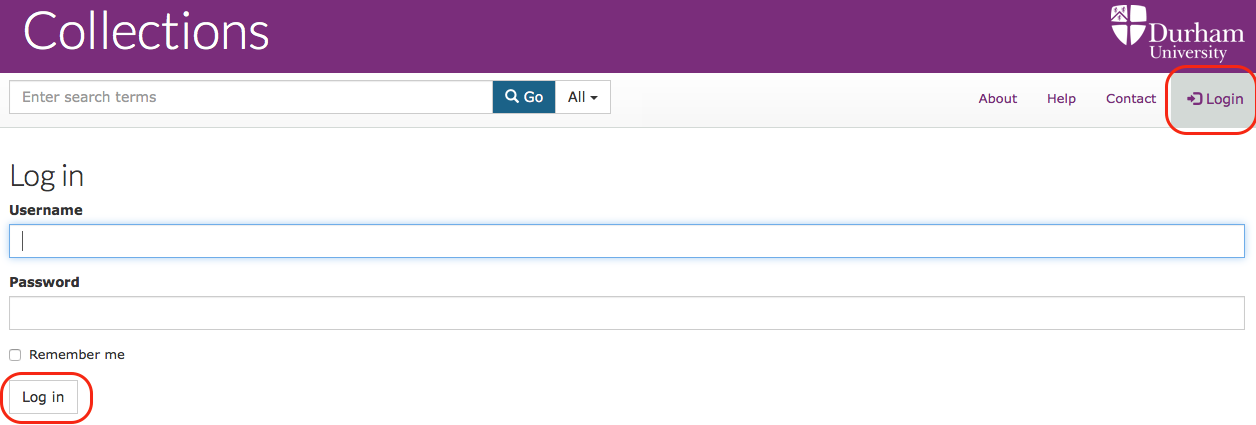Viewport: 1256px width, 425px height.
Task: Submit the form with Log in button
Action: pyautogui.click(x=43, y=397)
